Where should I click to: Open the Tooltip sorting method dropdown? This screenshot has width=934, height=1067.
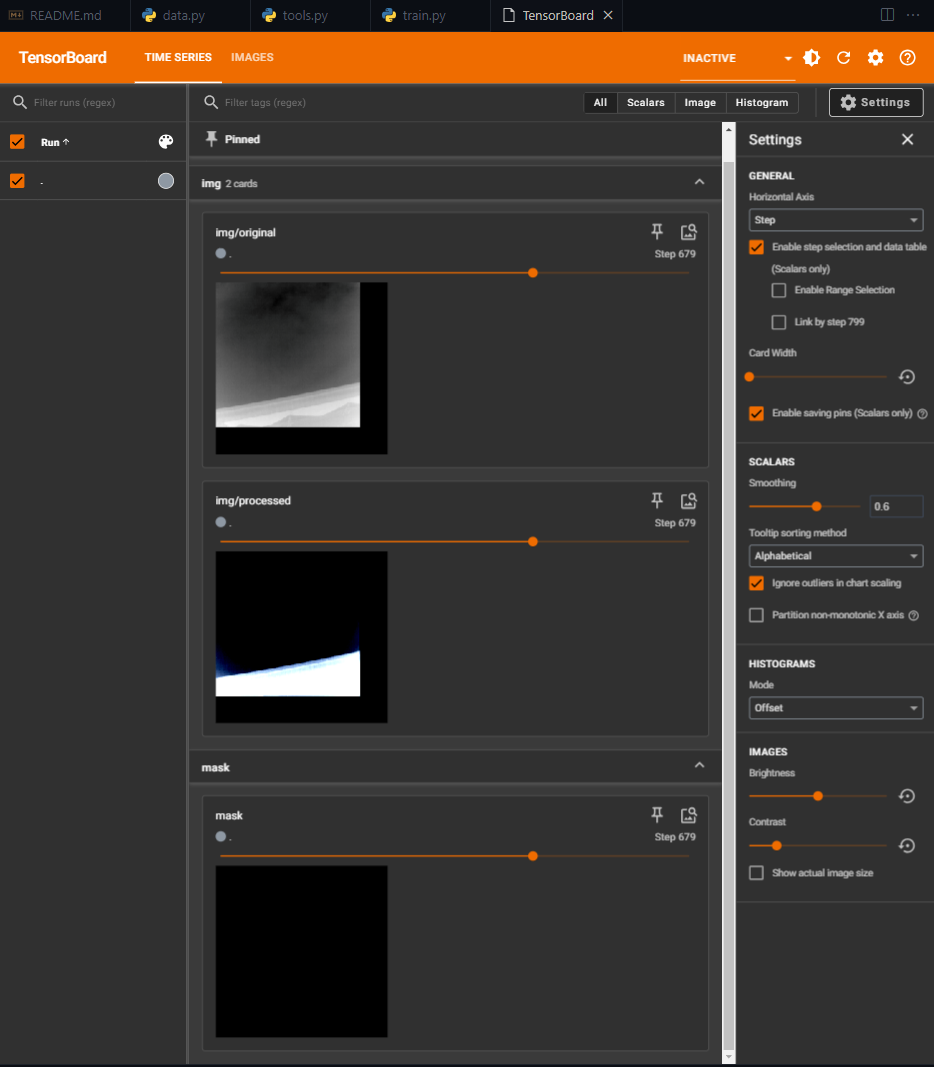tap(835, 556)
